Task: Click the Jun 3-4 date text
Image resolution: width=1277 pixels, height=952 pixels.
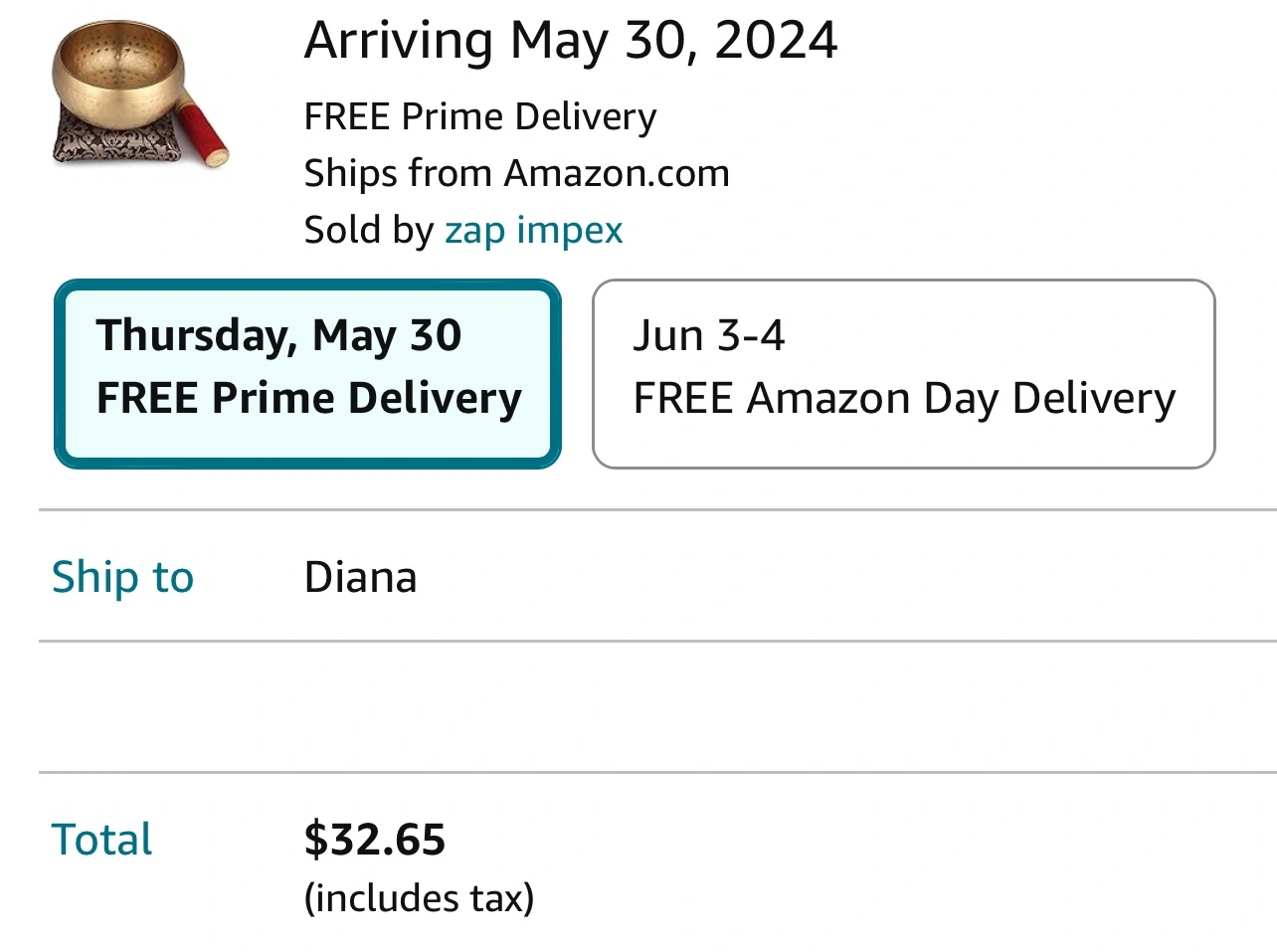Action: pos(708,335)
